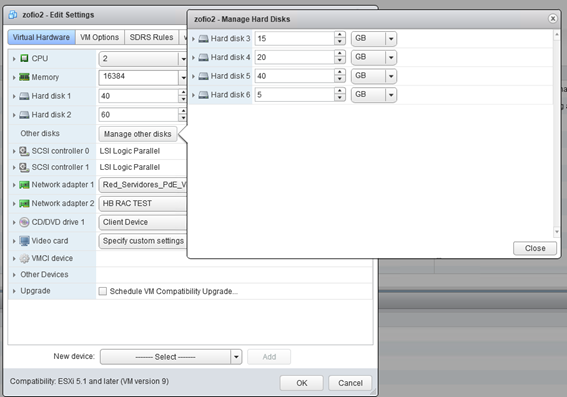Expand the CPU row

coord(14,59)
